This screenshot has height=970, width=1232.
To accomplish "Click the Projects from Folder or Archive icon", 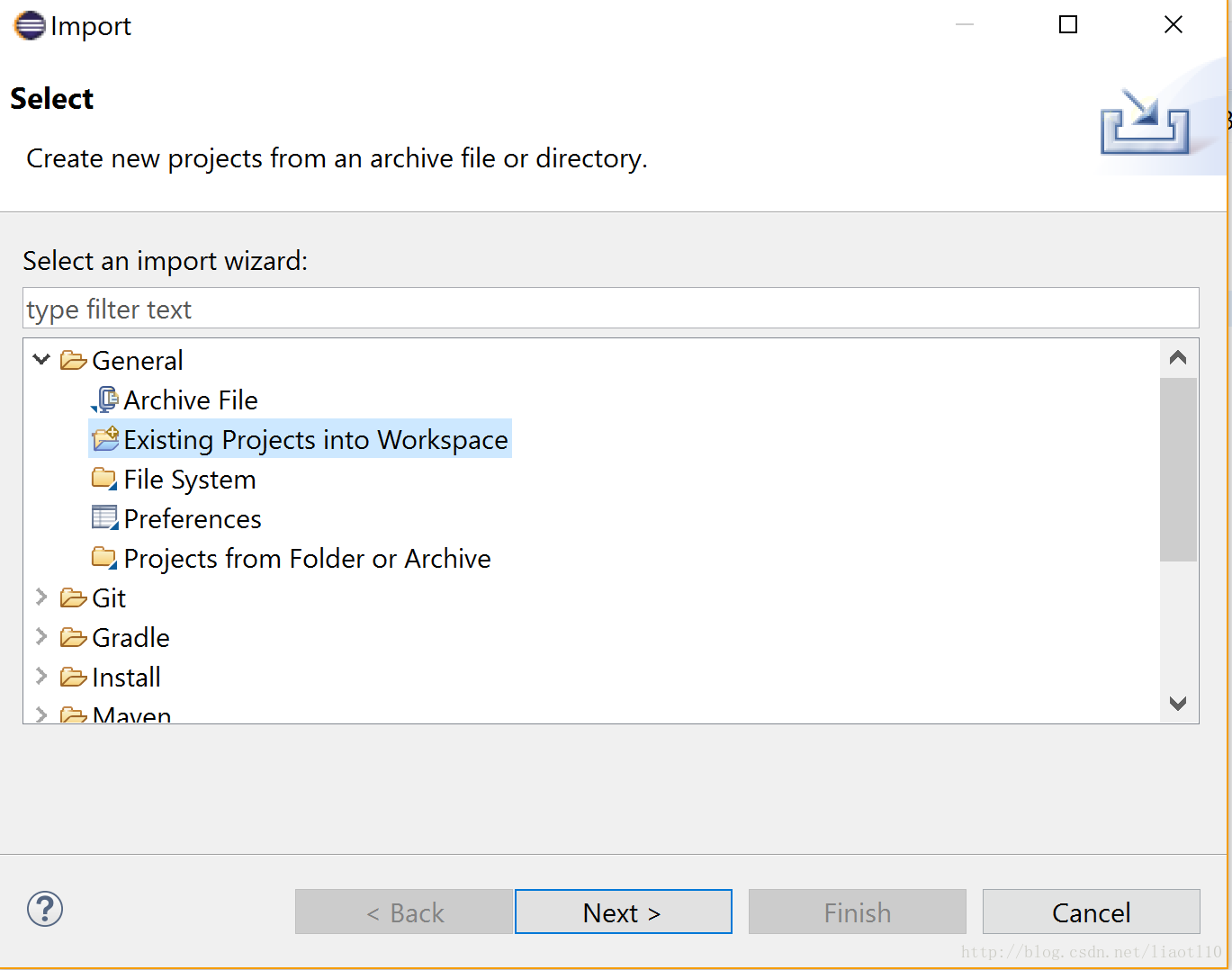I will 104,558.
